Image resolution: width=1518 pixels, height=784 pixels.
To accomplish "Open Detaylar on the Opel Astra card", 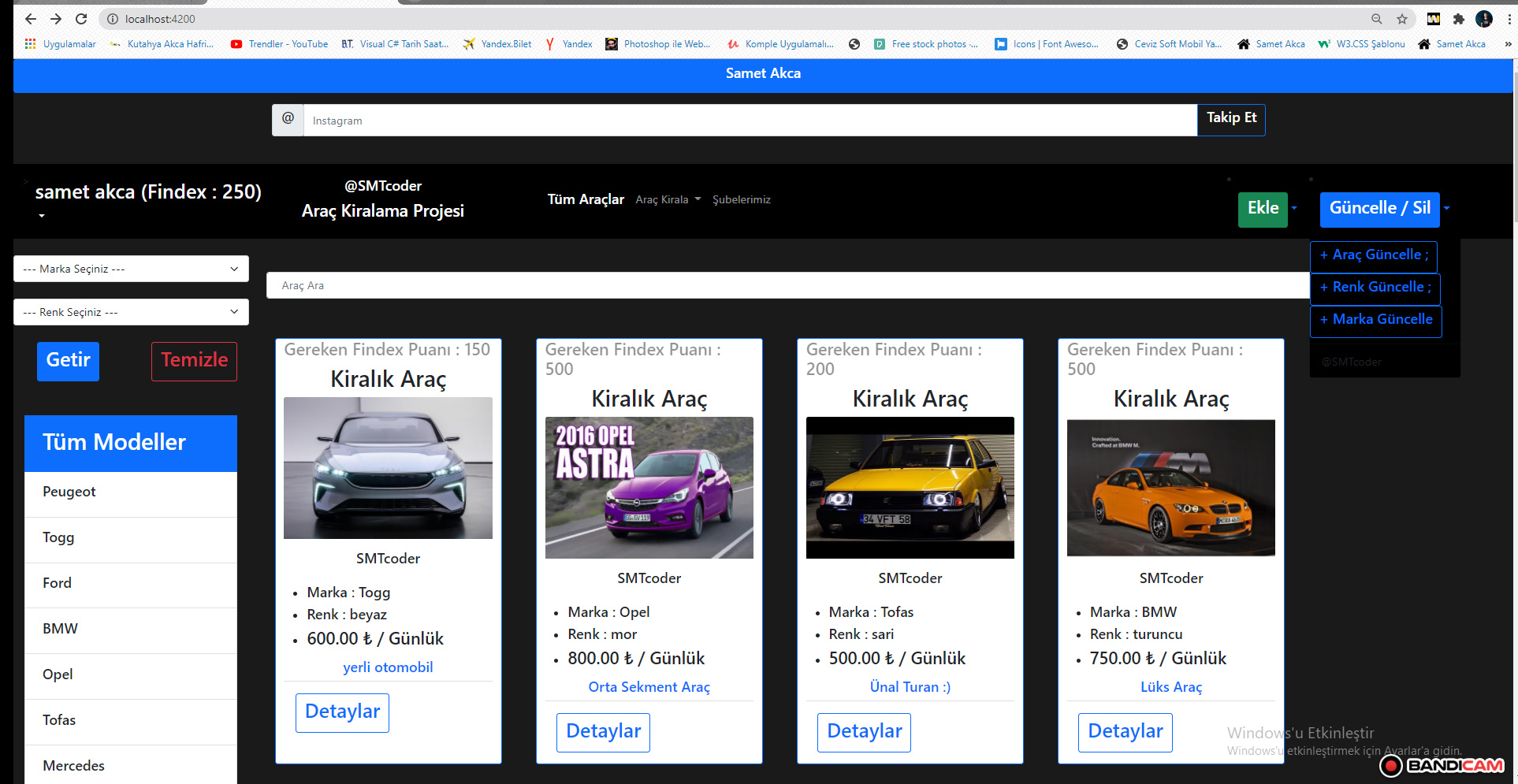I will 603,732.
